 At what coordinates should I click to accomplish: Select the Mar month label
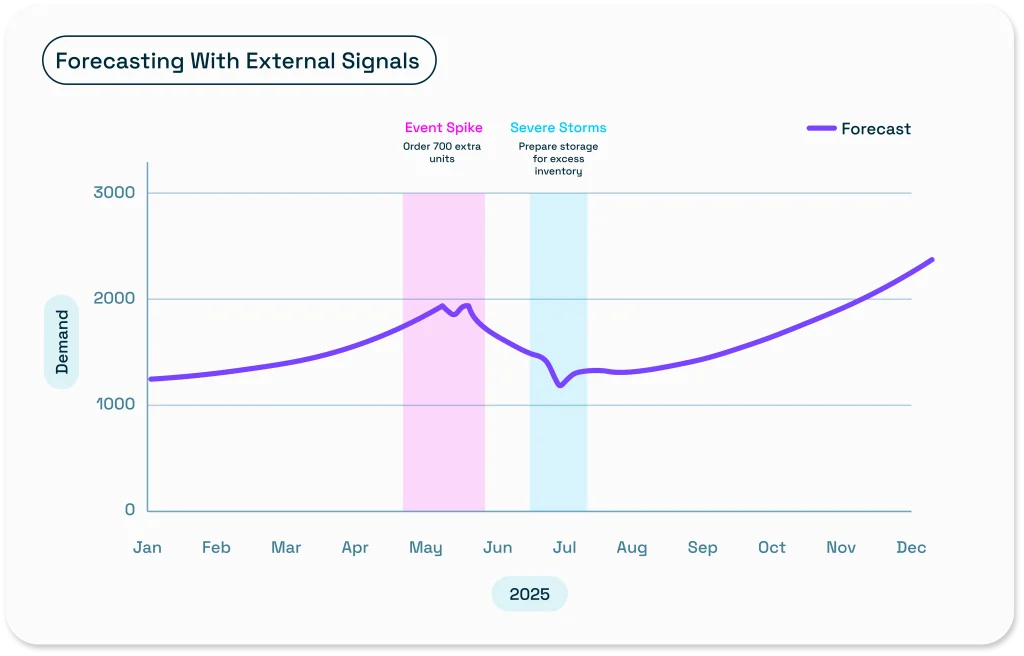click(x=286, y=547)
